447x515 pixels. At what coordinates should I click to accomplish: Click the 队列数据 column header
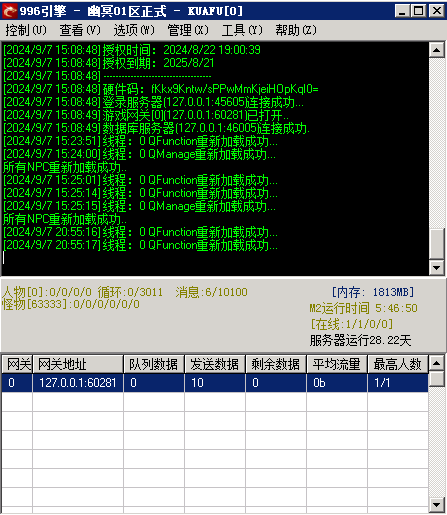point(154,364)
